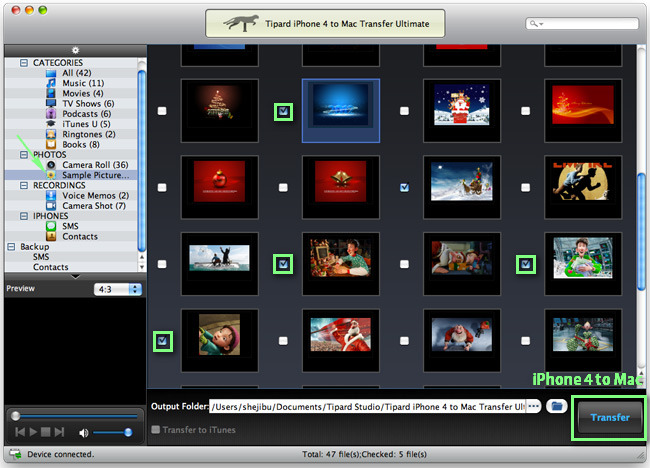Select the Santa with red flag thumbnail
Image resolution: width=650 pixels, height=468 pixels.
pos(341,340)
